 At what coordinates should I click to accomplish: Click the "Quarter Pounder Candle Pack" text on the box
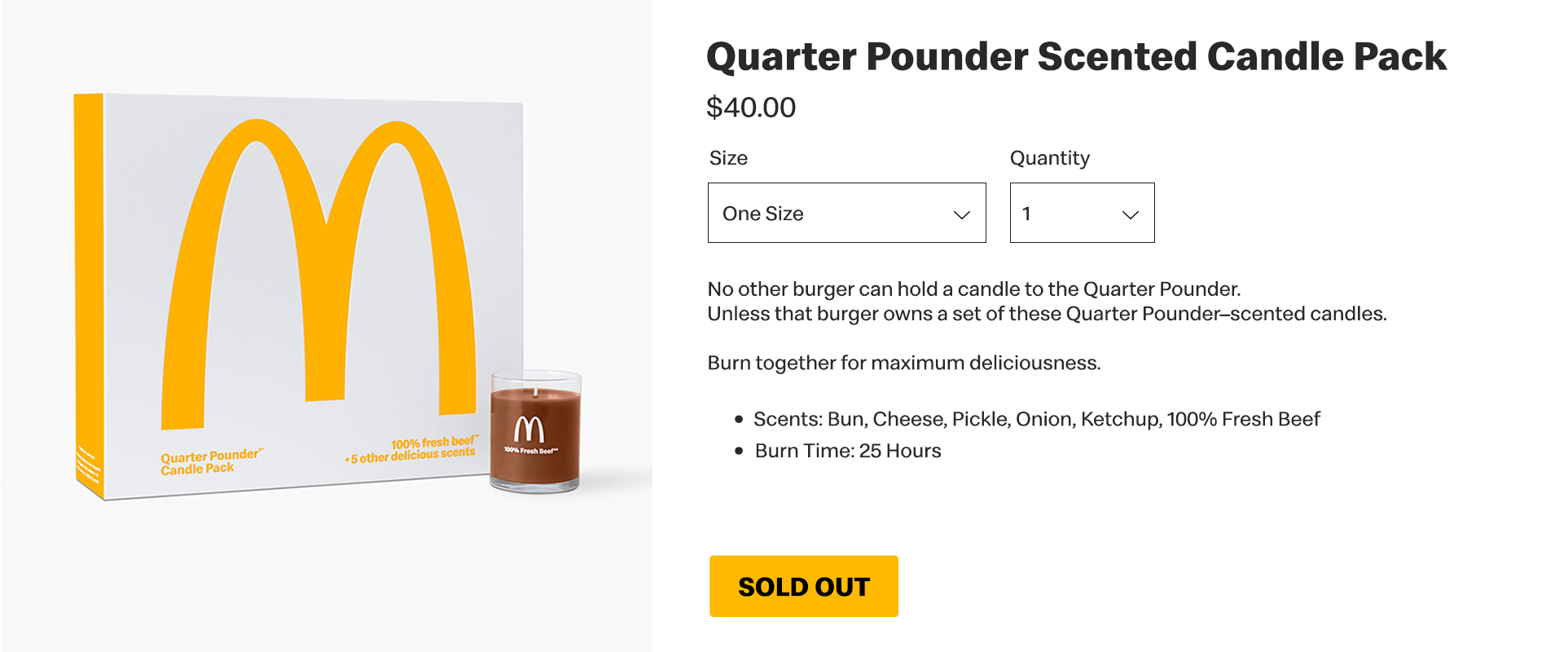(x=209, y=462)
